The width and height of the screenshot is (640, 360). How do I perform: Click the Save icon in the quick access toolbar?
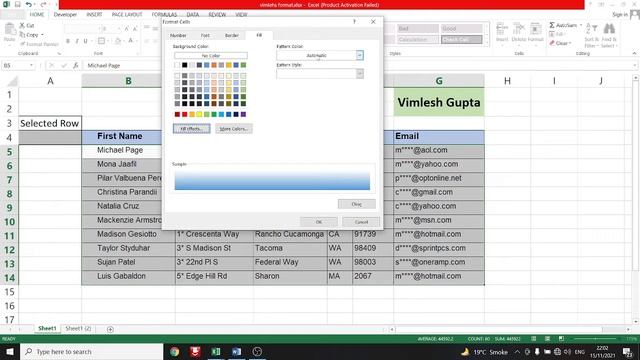(17, 4)
